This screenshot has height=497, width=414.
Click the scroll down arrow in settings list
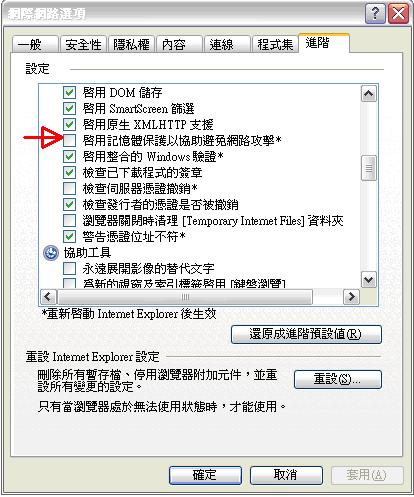[x=369, y=280]
